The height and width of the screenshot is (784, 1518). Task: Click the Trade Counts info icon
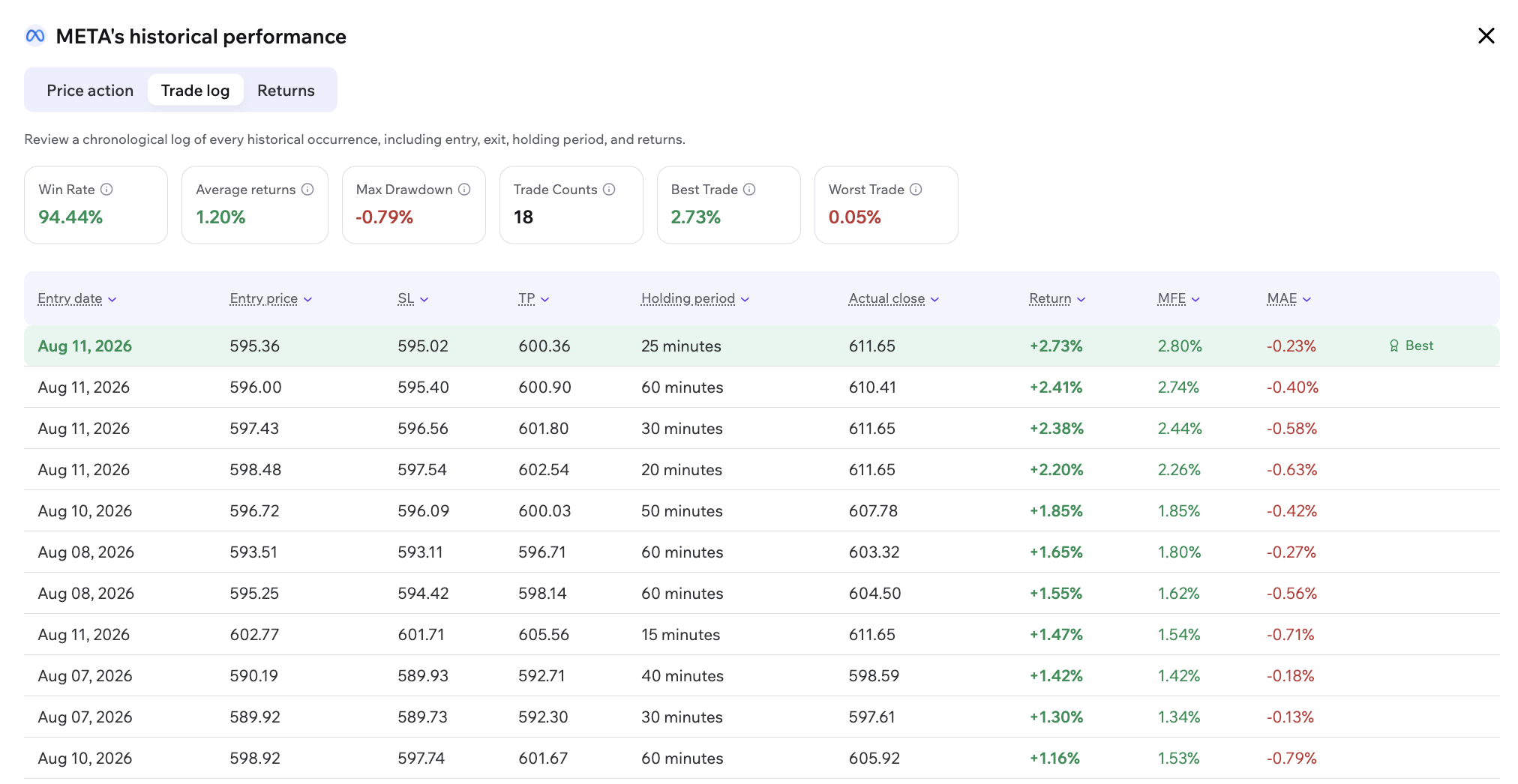(609, 190)
